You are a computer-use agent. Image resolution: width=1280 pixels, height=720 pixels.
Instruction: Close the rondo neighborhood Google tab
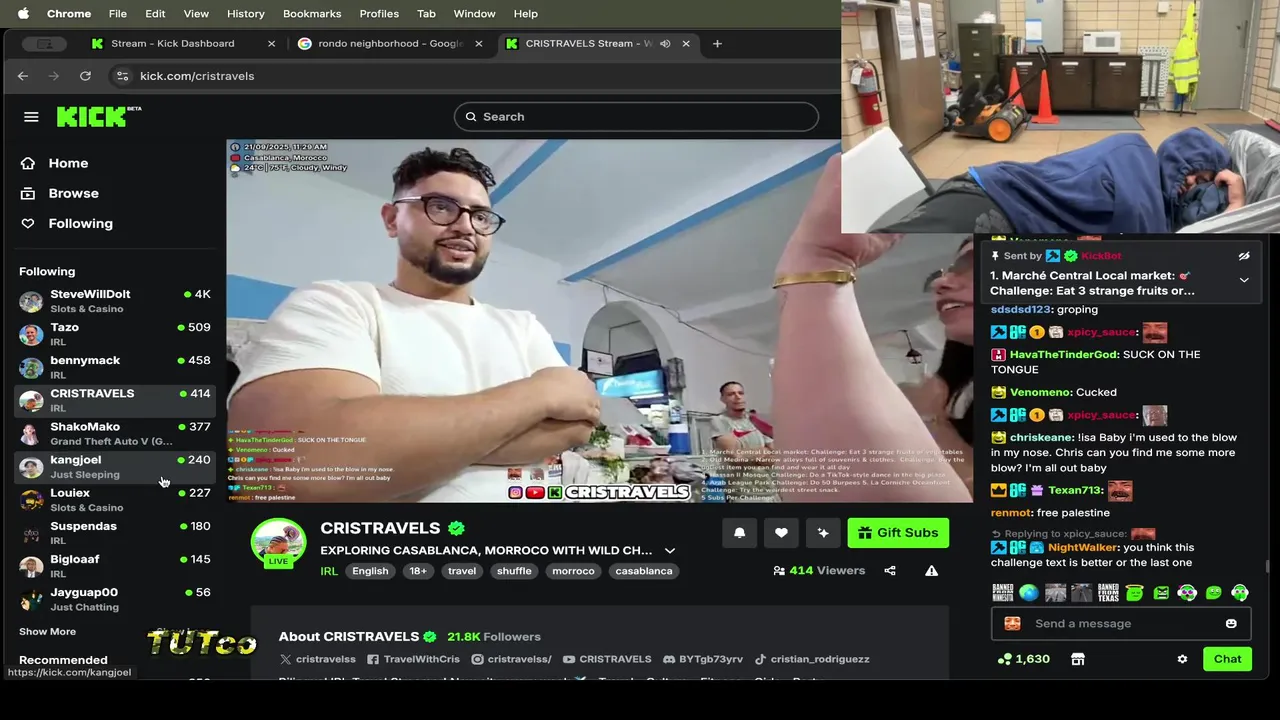pos(478,43)
